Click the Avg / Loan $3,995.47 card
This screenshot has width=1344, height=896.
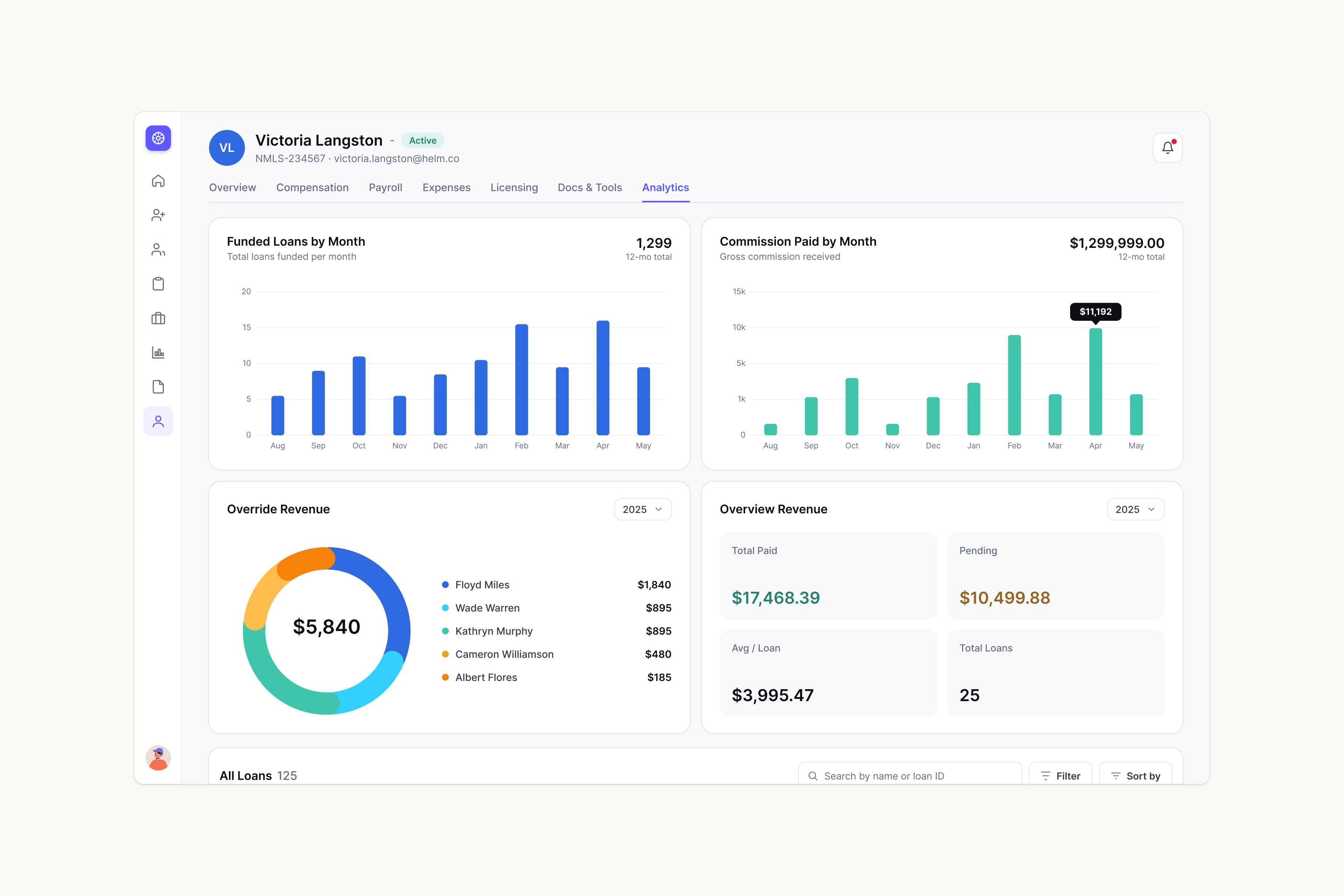click(x=828, y=673)
